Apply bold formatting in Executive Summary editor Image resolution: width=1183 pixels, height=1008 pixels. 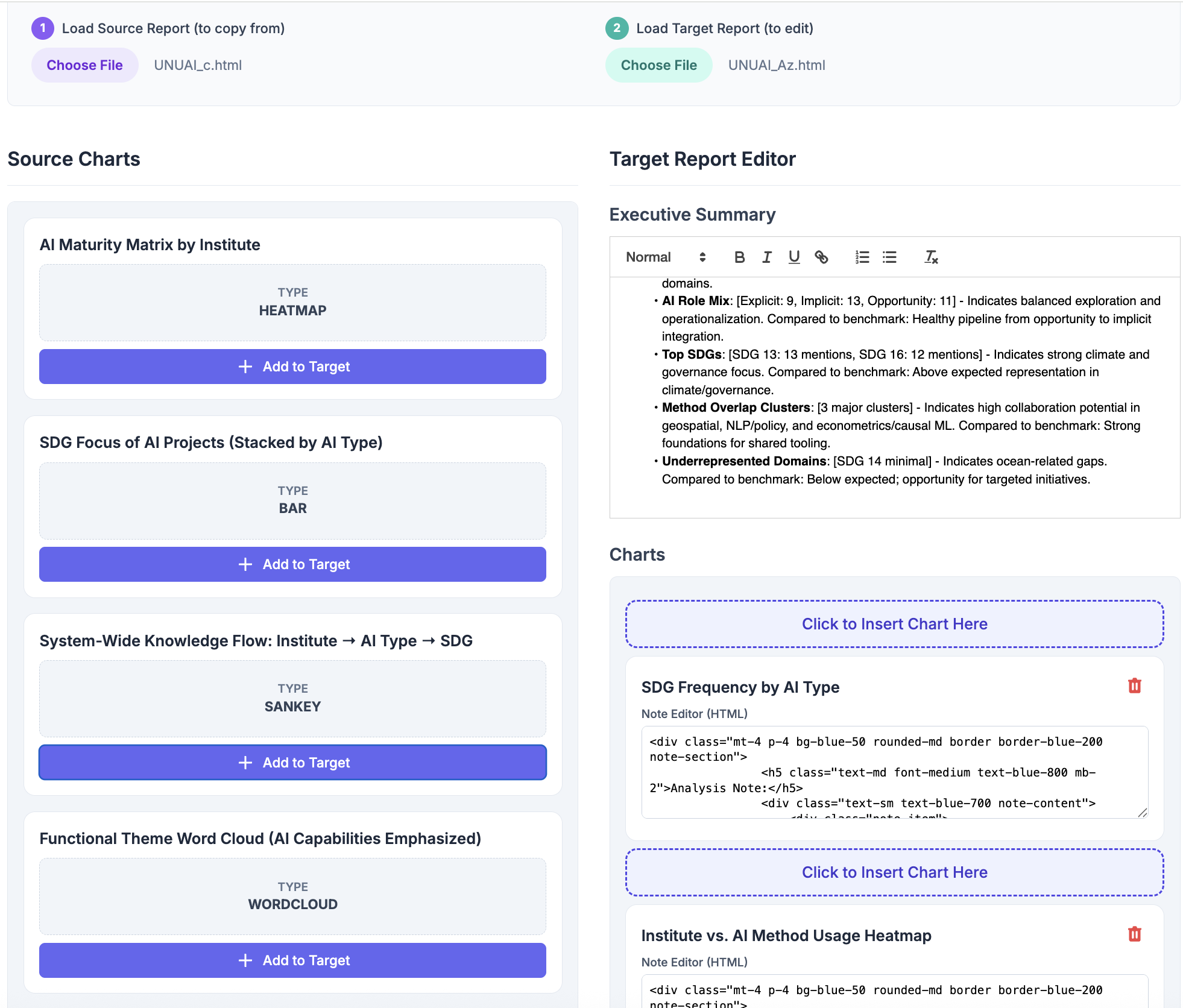740,257
